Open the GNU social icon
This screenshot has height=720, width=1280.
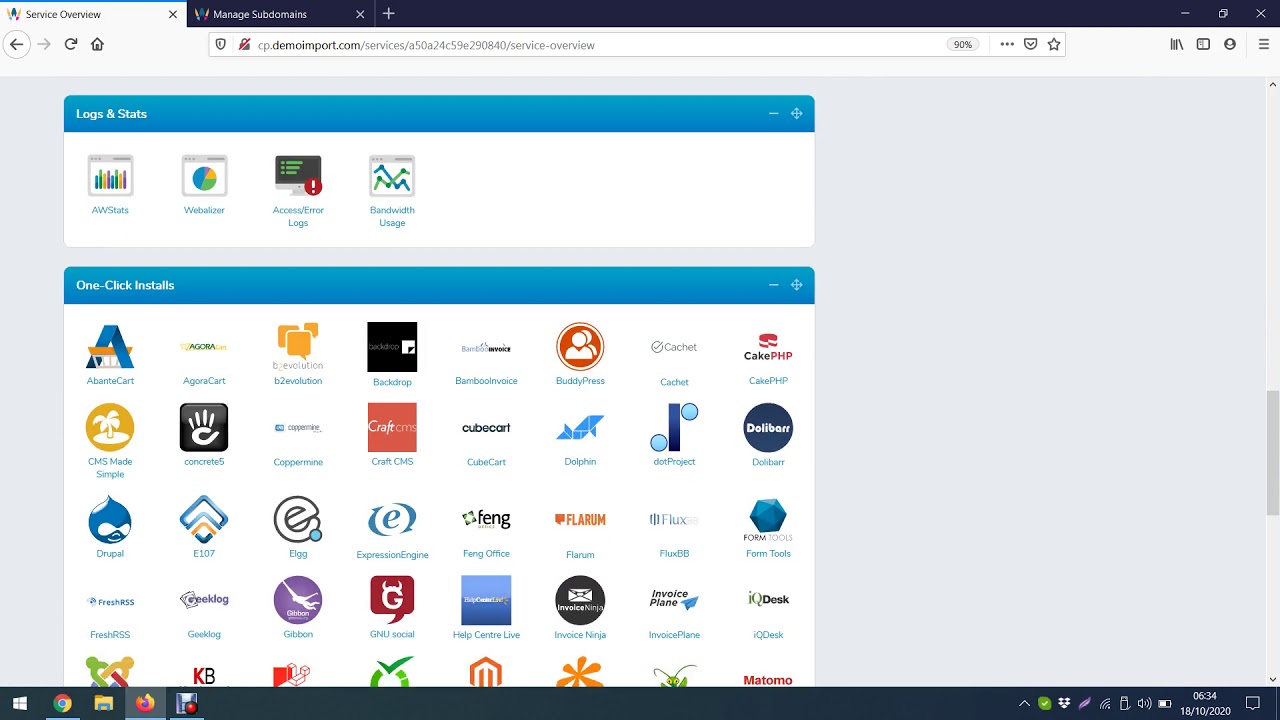coord(392,601)
